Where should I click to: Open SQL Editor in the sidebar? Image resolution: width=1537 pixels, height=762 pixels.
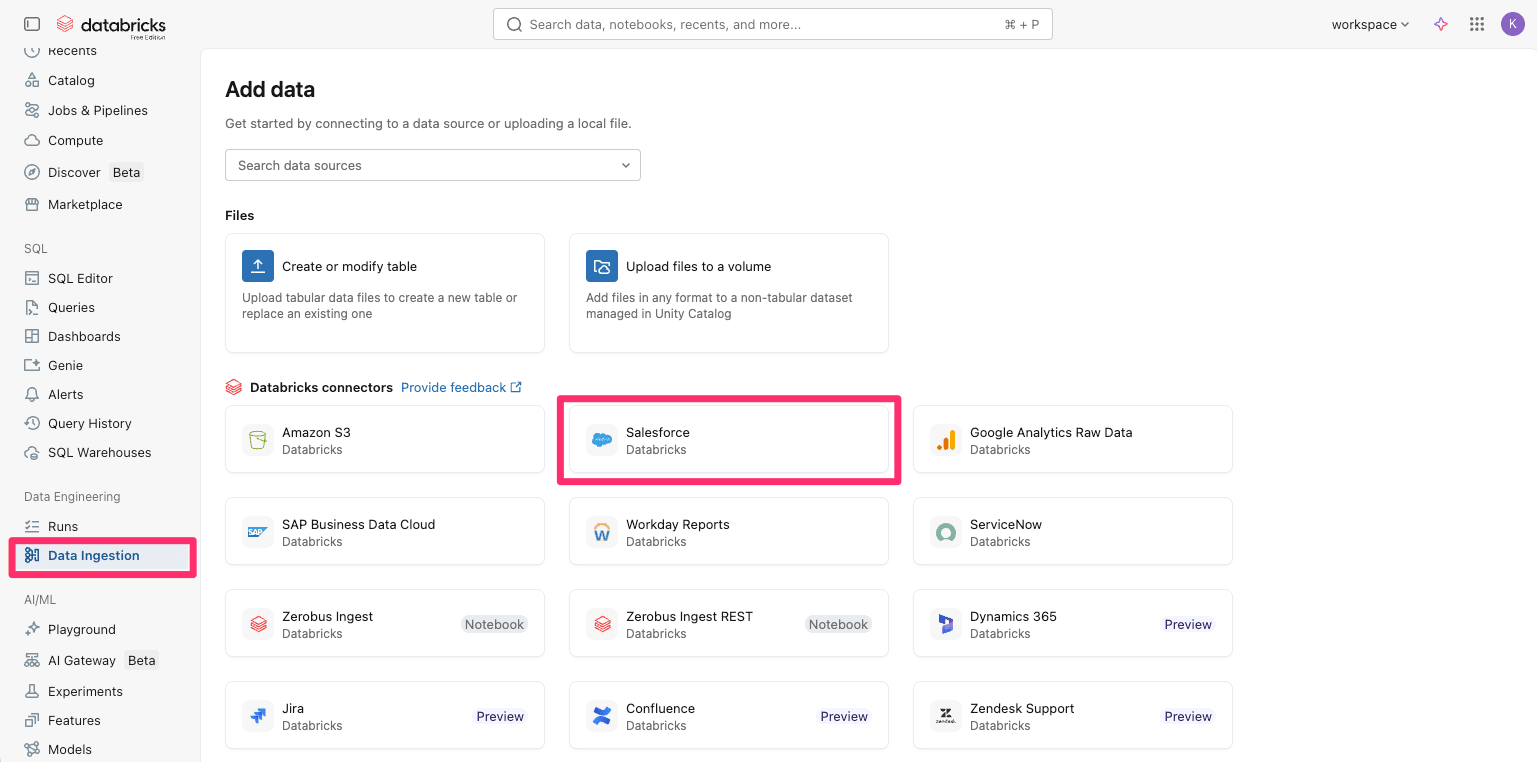(80, 278)
